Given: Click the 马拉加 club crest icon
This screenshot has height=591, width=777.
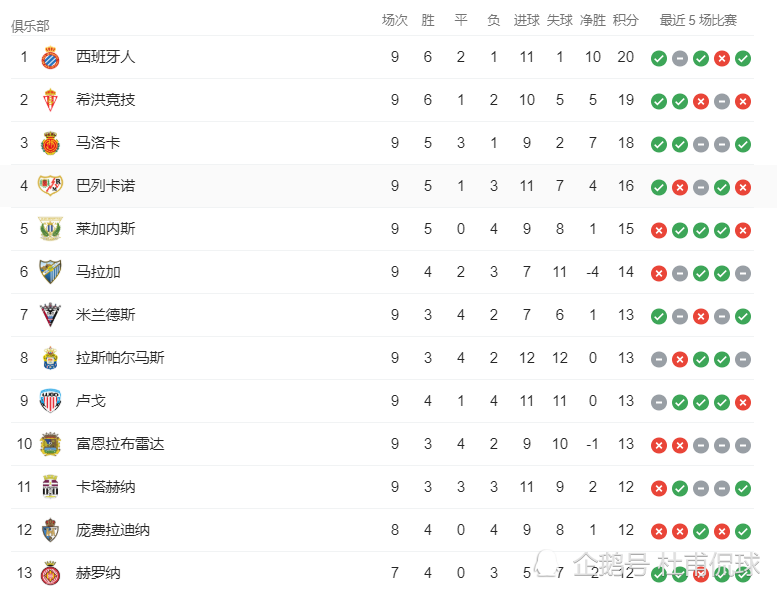Looking at the screenshot, I should tap(50, 272).
